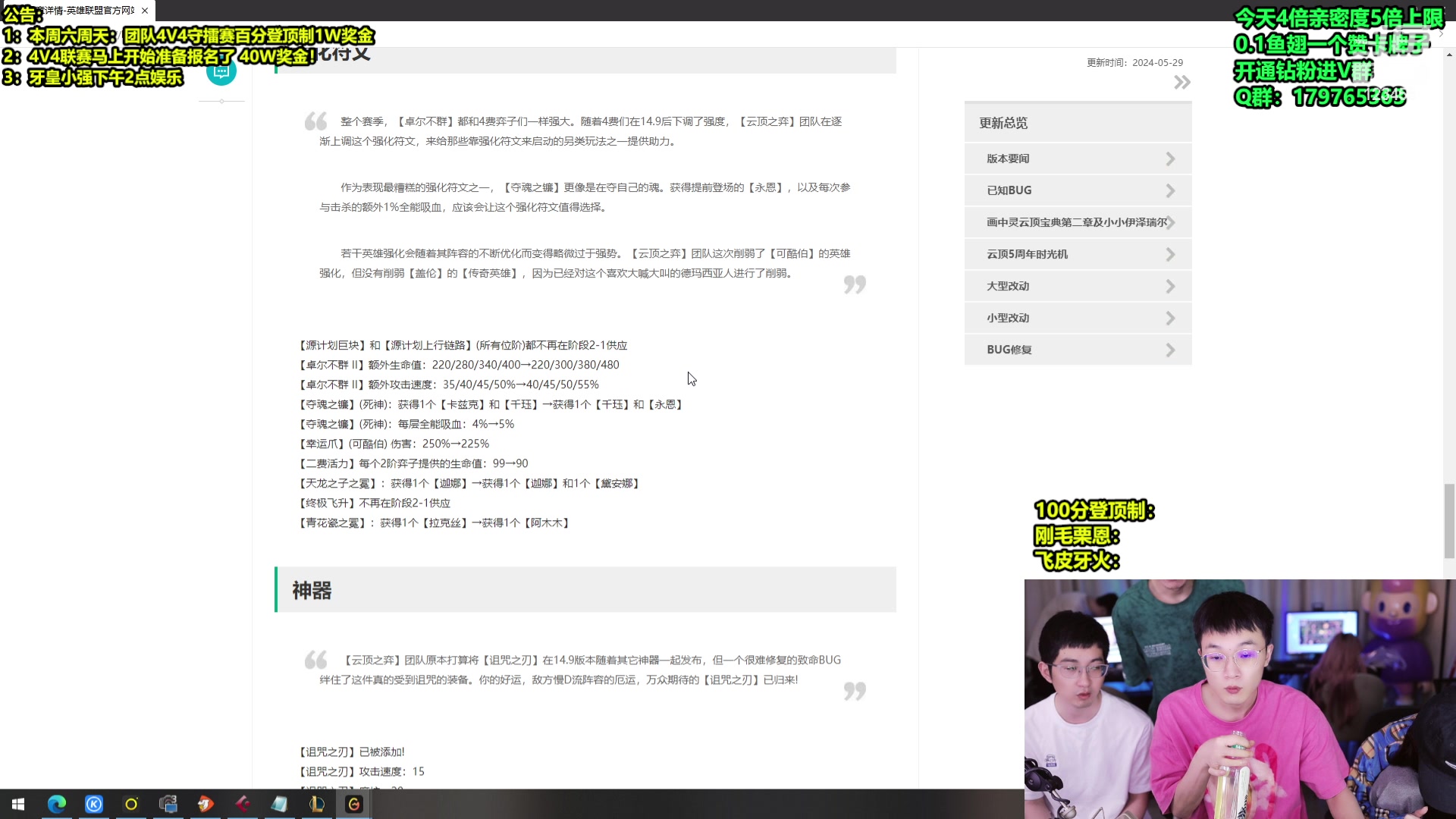The width and height of the screenshot is (1456, 819).
Task: Click the page vertical scrollbar thumb
Action: (1449, 520)
